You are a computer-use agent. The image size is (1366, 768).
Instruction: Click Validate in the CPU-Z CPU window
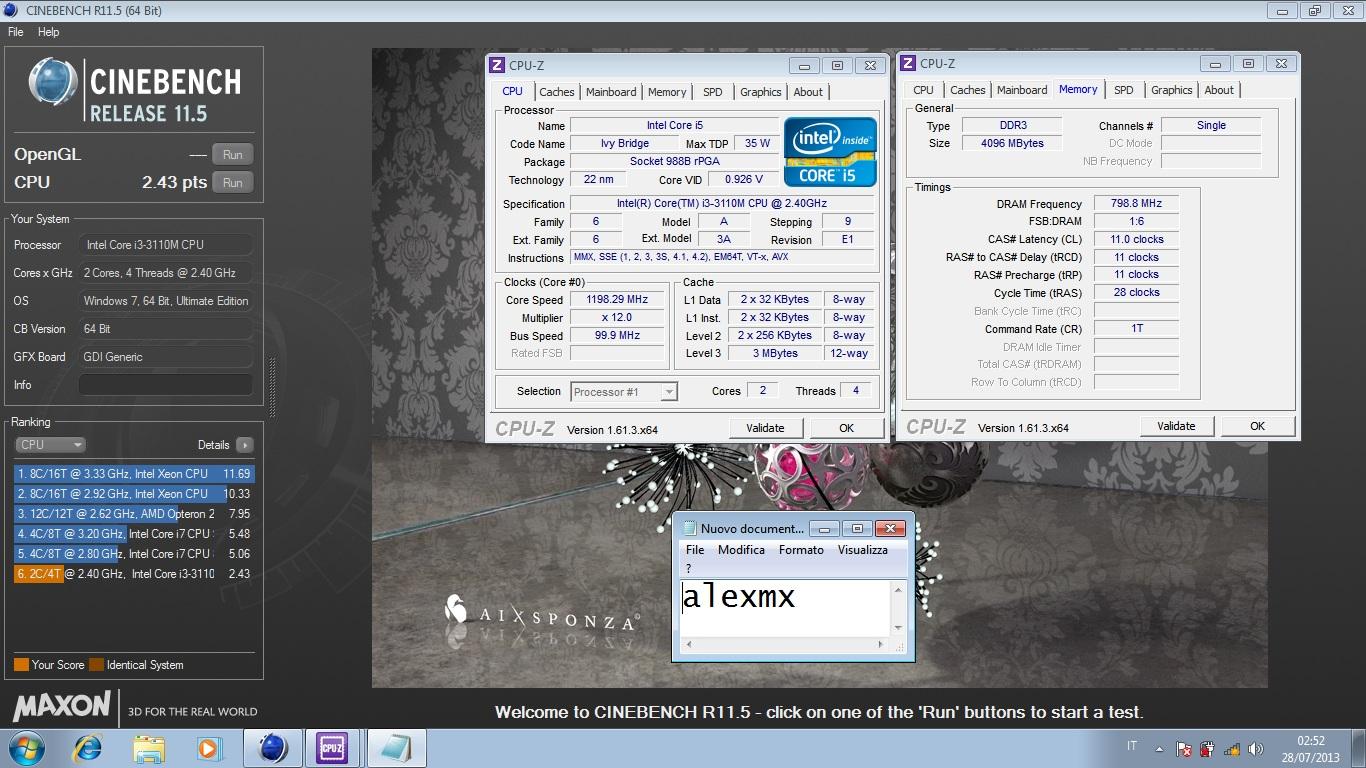765,428
